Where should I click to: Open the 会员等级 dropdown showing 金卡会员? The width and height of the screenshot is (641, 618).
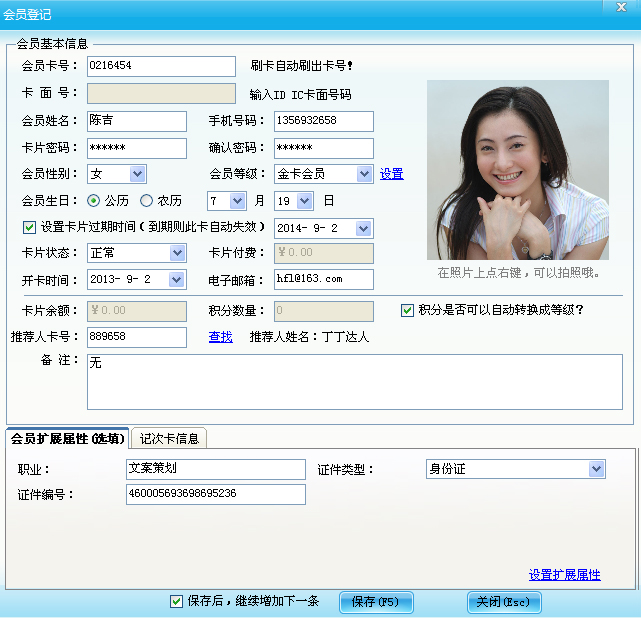(x=364, y=174)
